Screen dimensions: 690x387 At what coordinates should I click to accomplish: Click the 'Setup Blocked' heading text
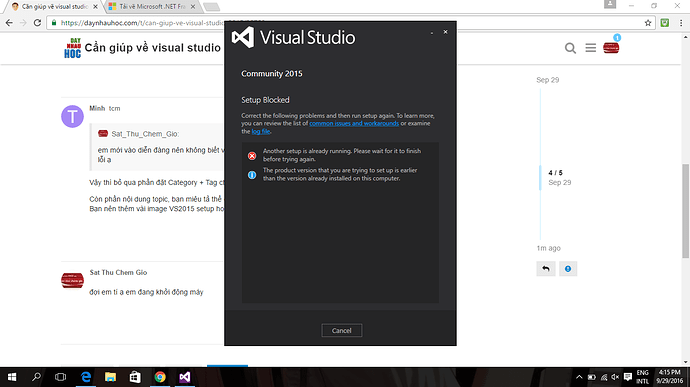coord(265,100)
